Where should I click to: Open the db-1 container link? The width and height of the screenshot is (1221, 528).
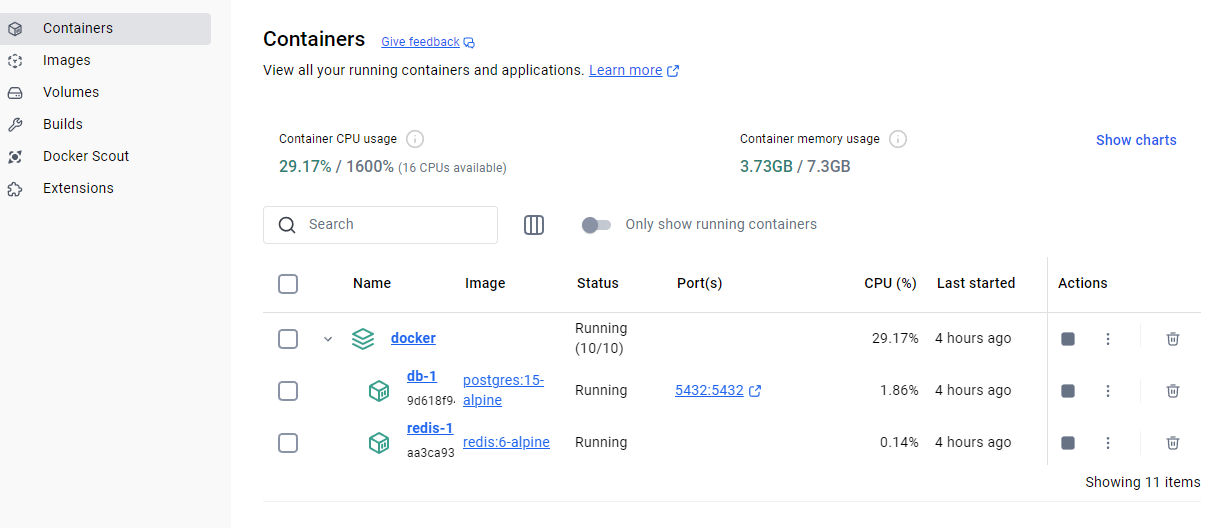422,376
